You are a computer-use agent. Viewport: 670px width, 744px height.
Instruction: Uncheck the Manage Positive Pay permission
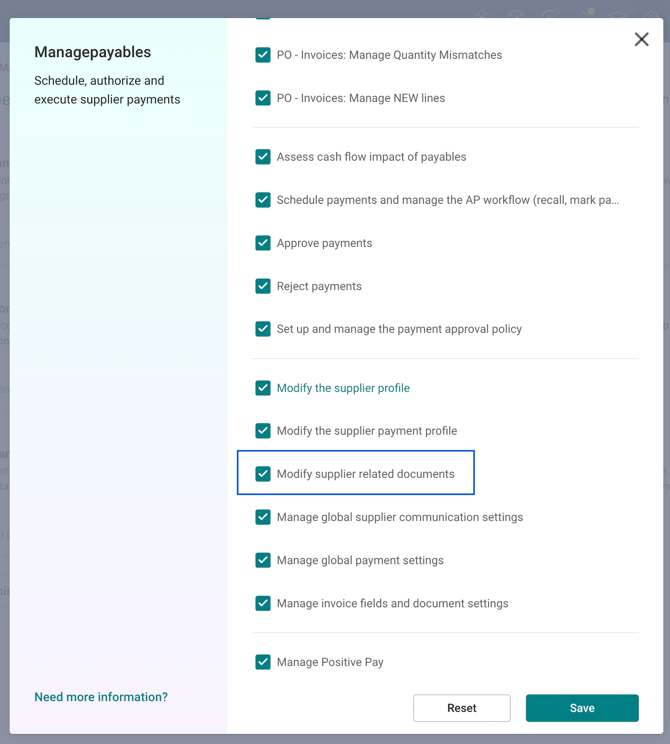point(263,662)
